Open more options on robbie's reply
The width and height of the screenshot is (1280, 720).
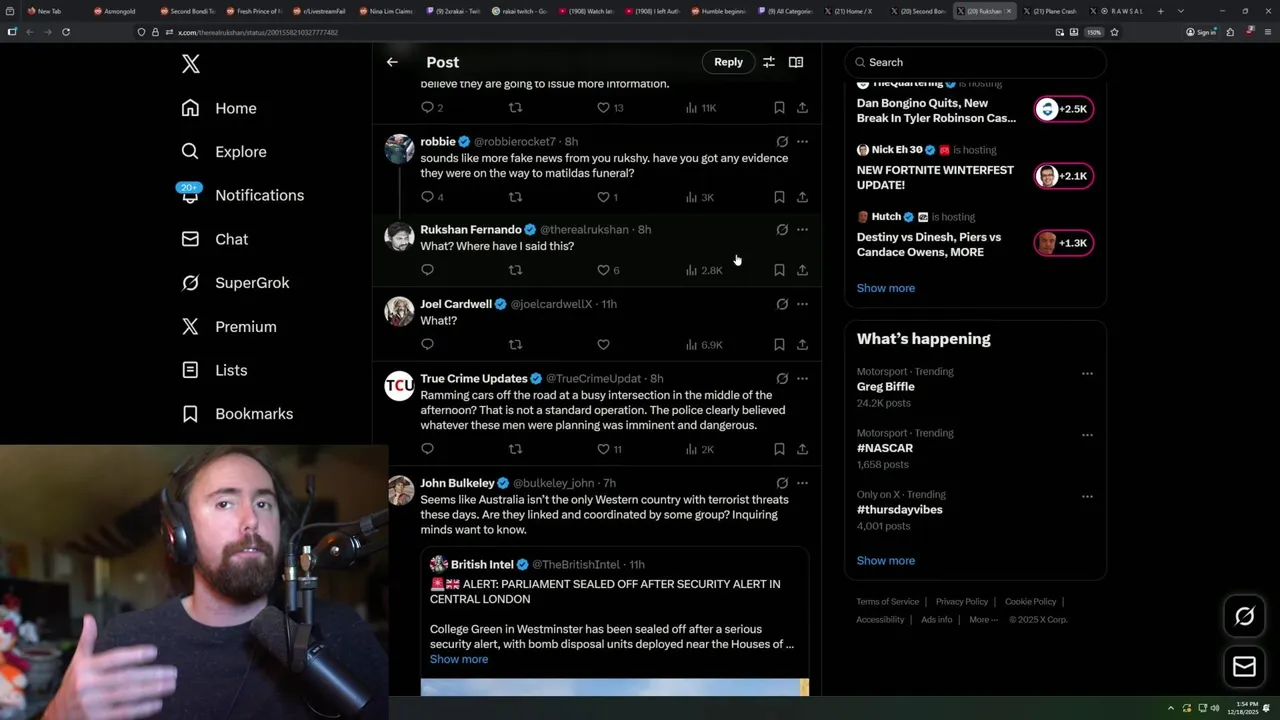[x=802, y=142]
